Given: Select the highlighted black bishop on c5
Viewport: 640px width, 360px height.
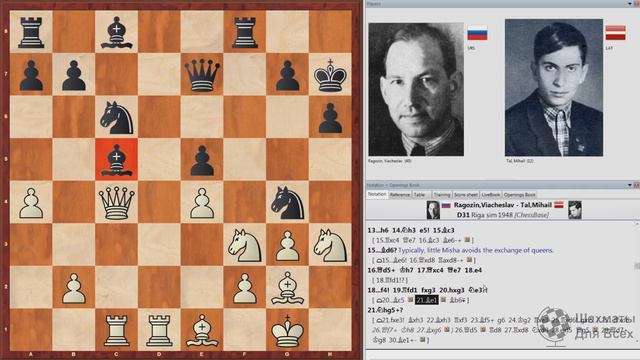Looking at the screenshot, I should click(117, 160).
